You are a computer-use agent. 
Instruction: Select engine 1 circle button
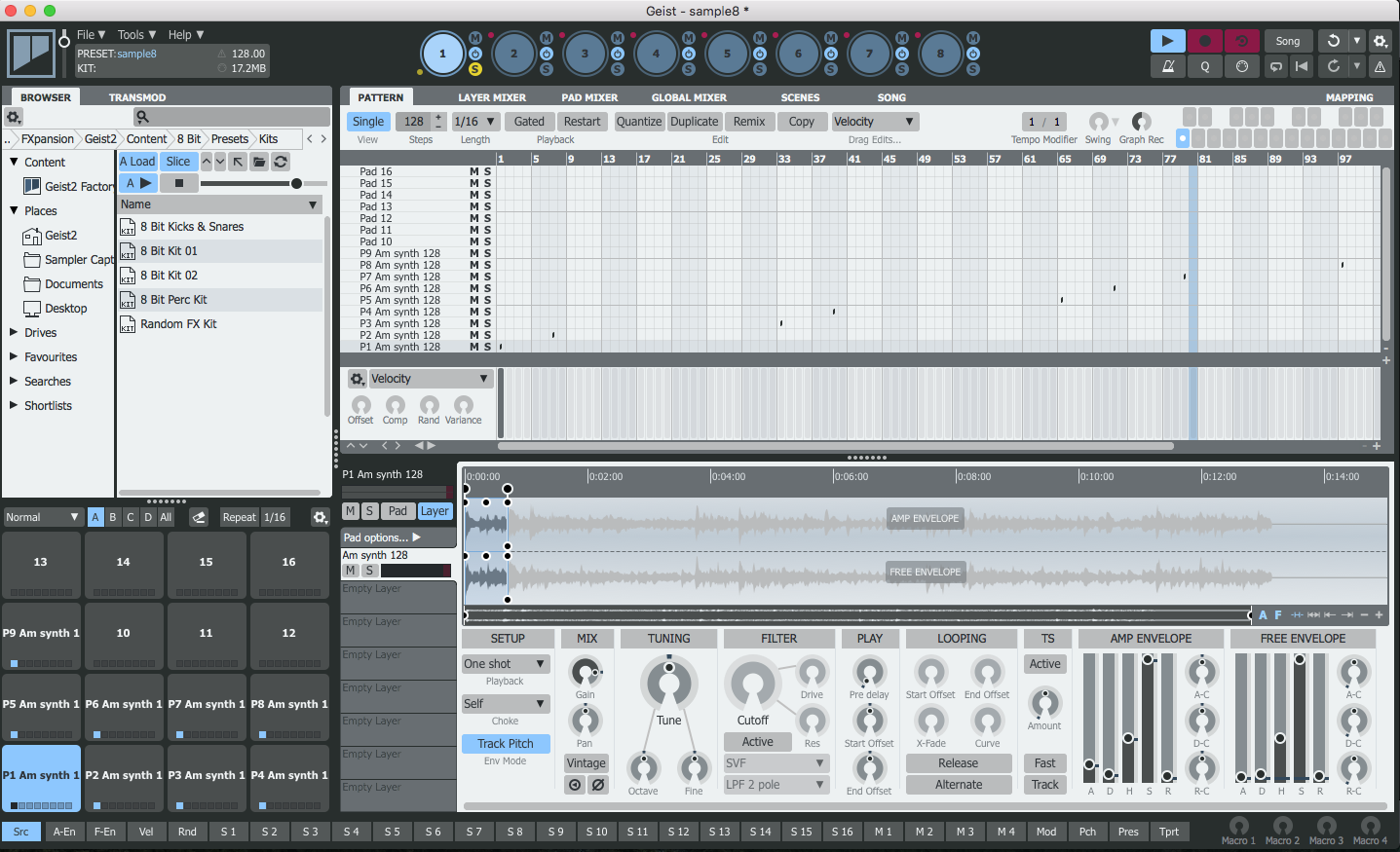[x=442, y=54]
